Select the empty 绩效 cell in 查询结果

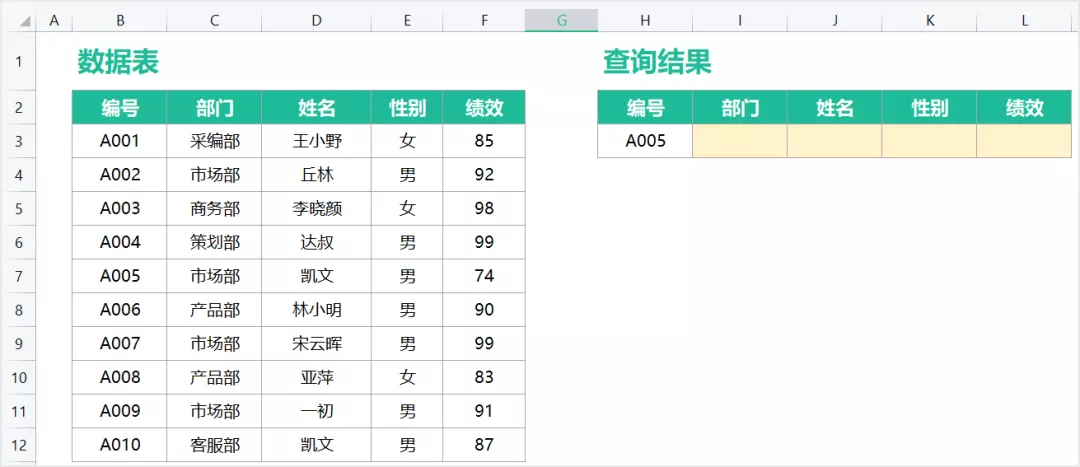coord(1024,141)
